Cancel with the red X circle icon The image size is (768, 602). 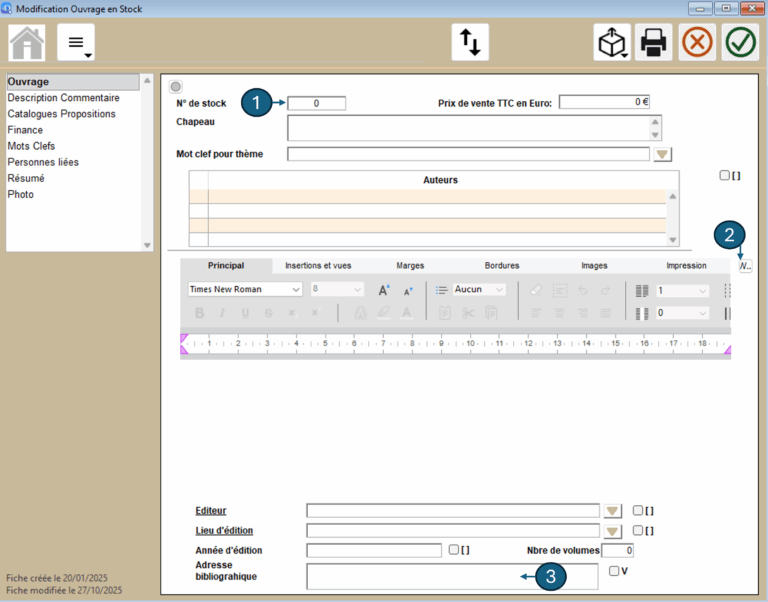(698, 43)
